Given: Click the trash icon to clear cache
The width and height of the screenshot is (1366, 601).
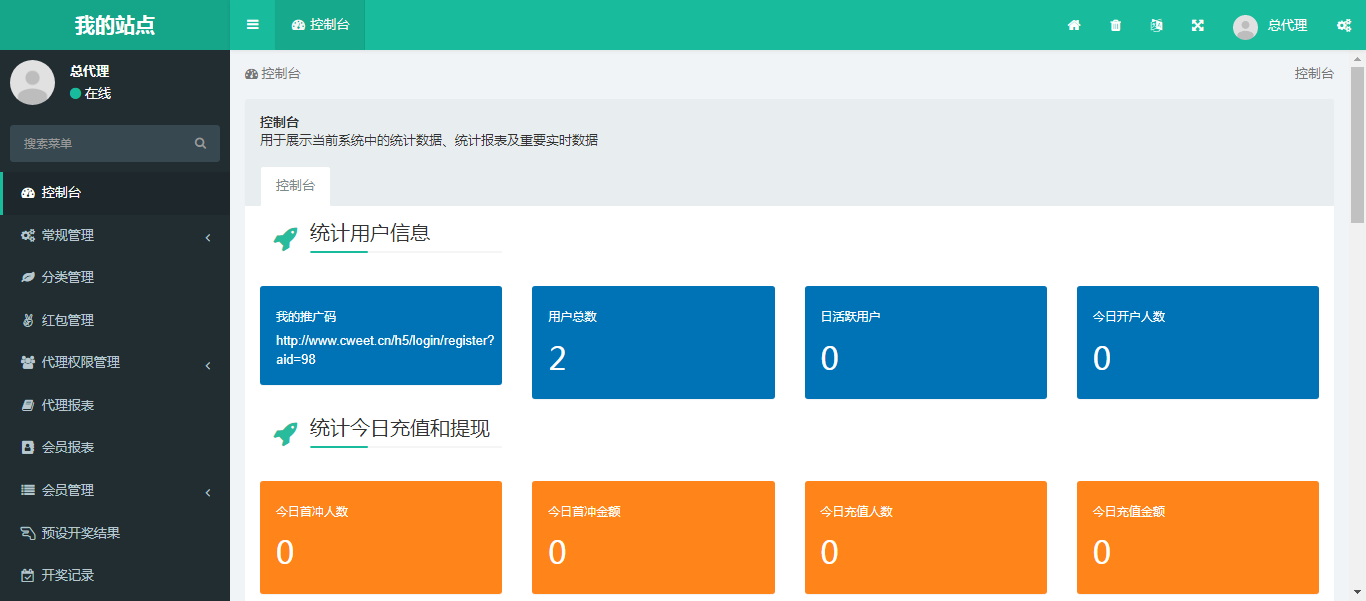Looking at the screenshot, I should pos(1115,25).
